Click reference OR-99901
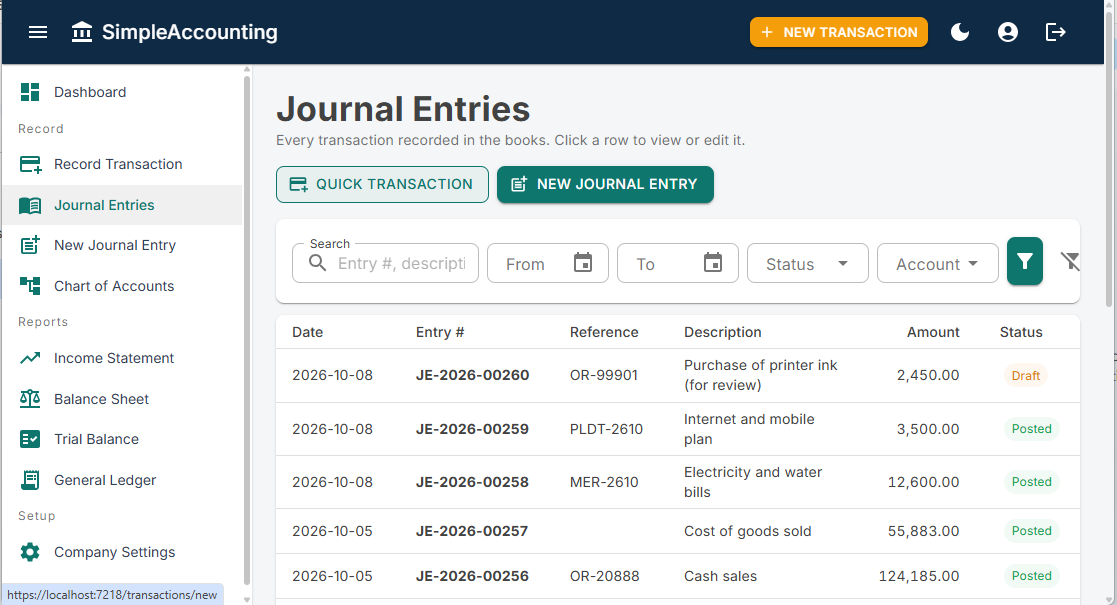 (x=603, y=376)
